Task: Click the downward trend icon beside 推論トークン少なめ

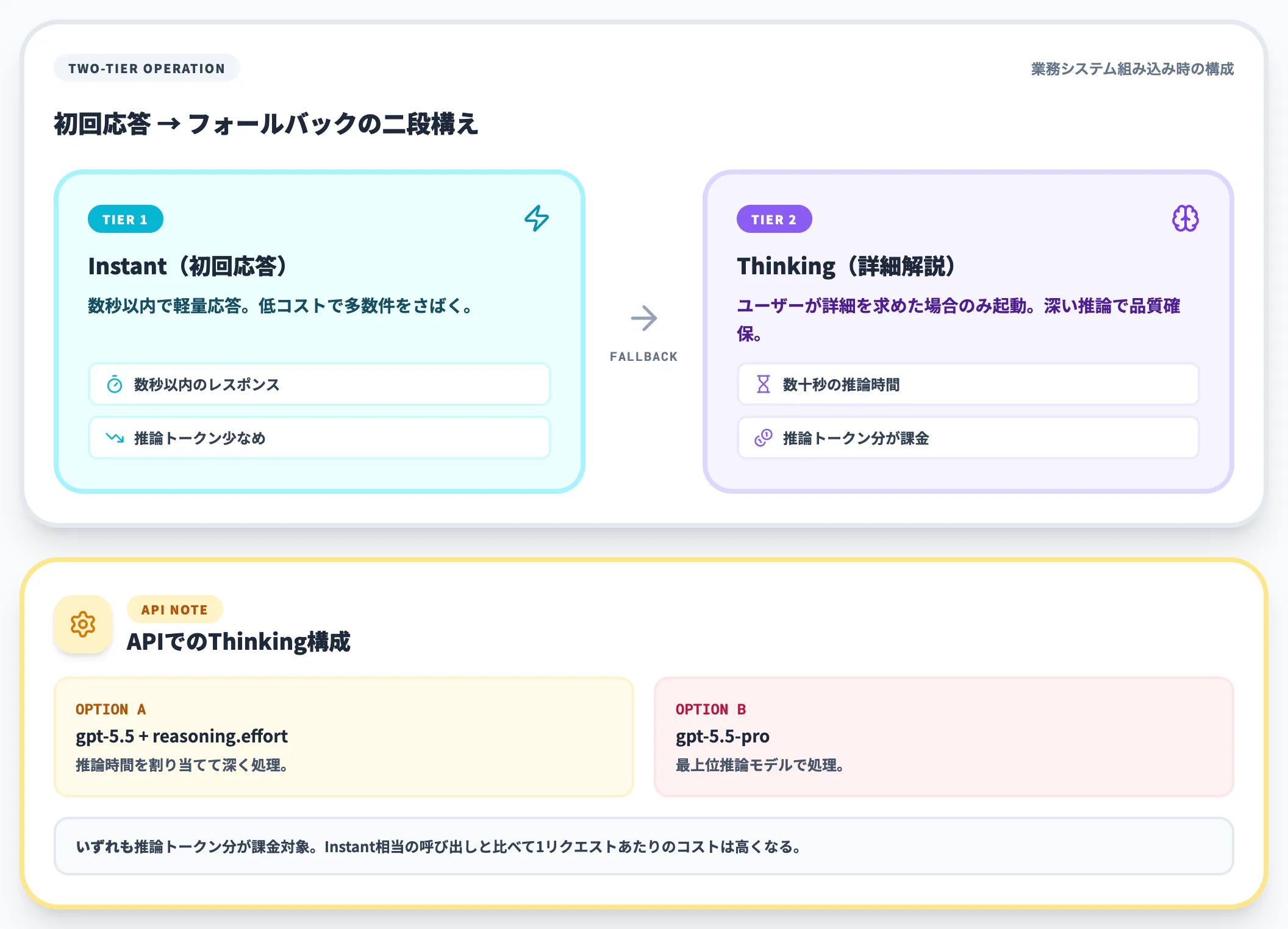Action: pyautogui.click(x=115, y=438)
